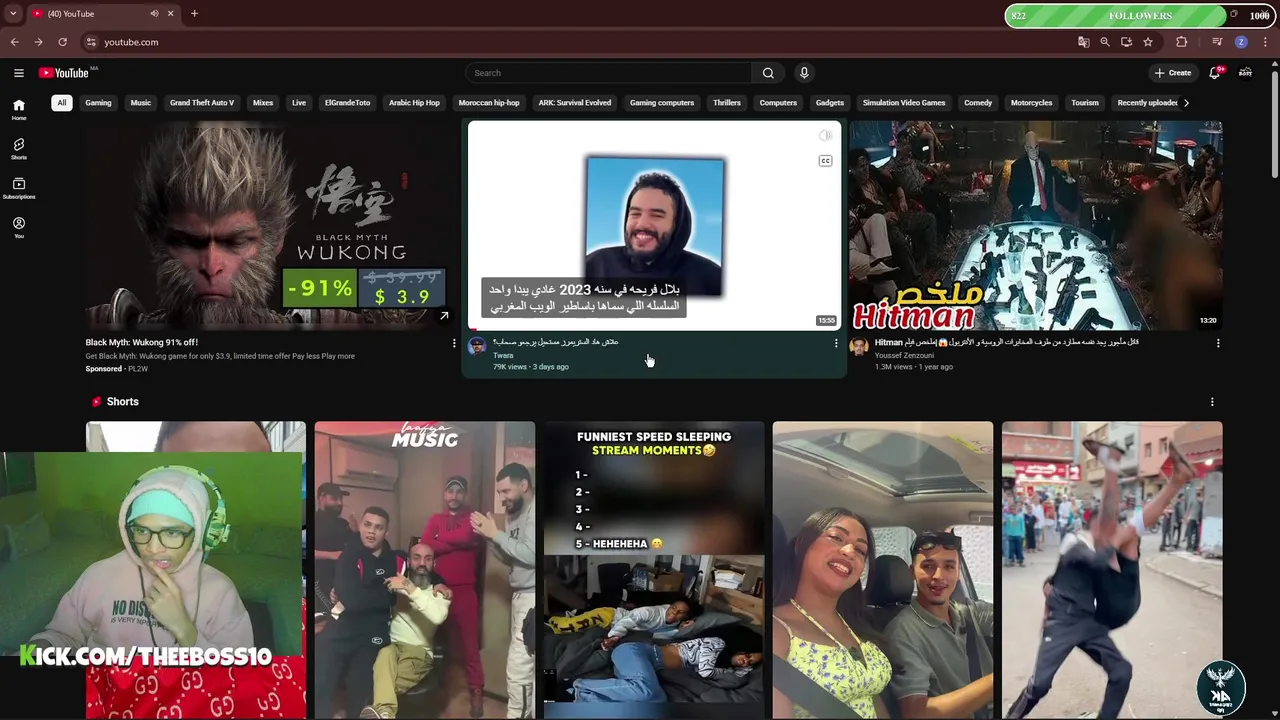Open Shorts from the sidebar

pos(19,149)
